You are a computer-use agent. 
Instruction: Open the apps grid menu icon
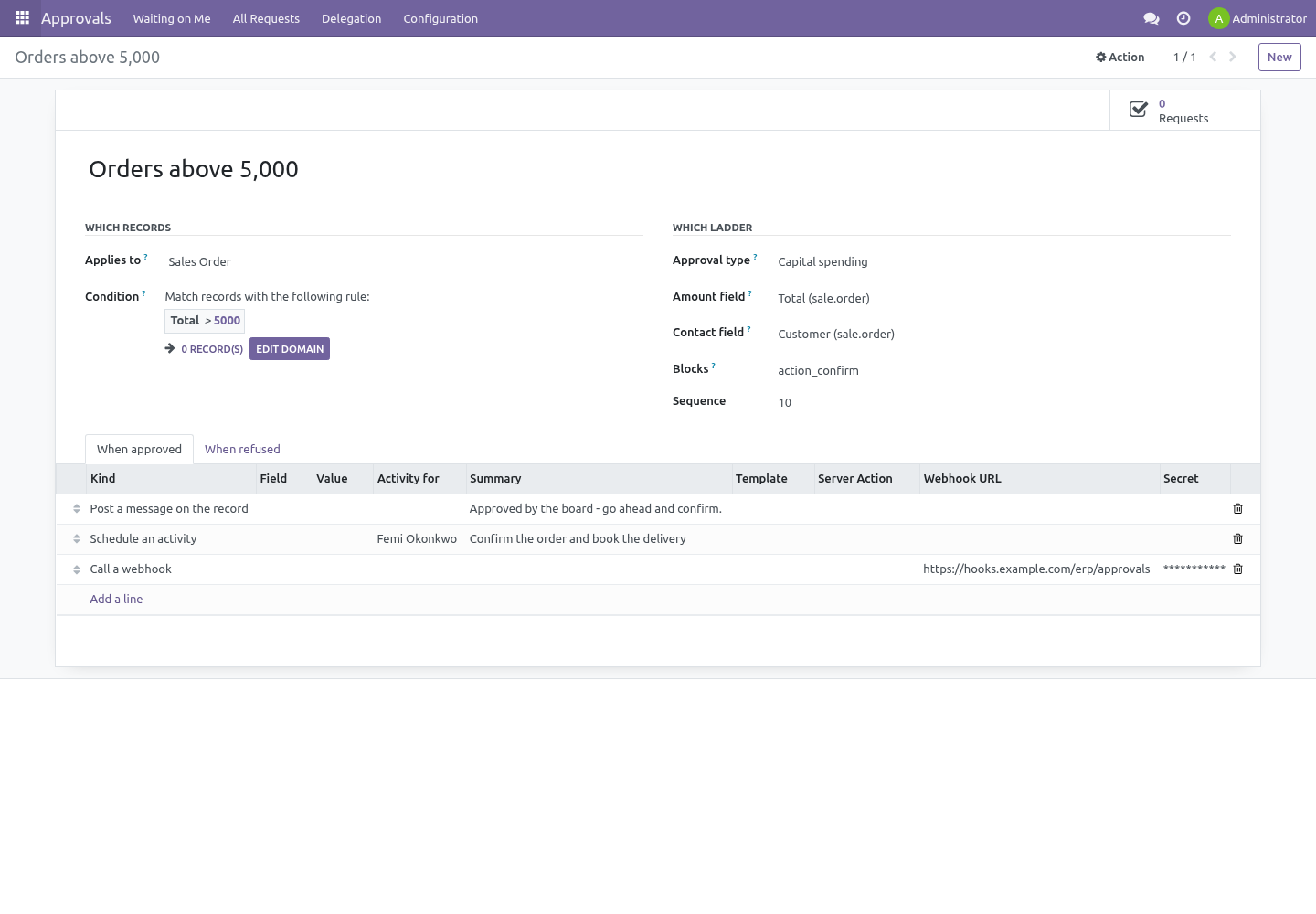(22, 17)
